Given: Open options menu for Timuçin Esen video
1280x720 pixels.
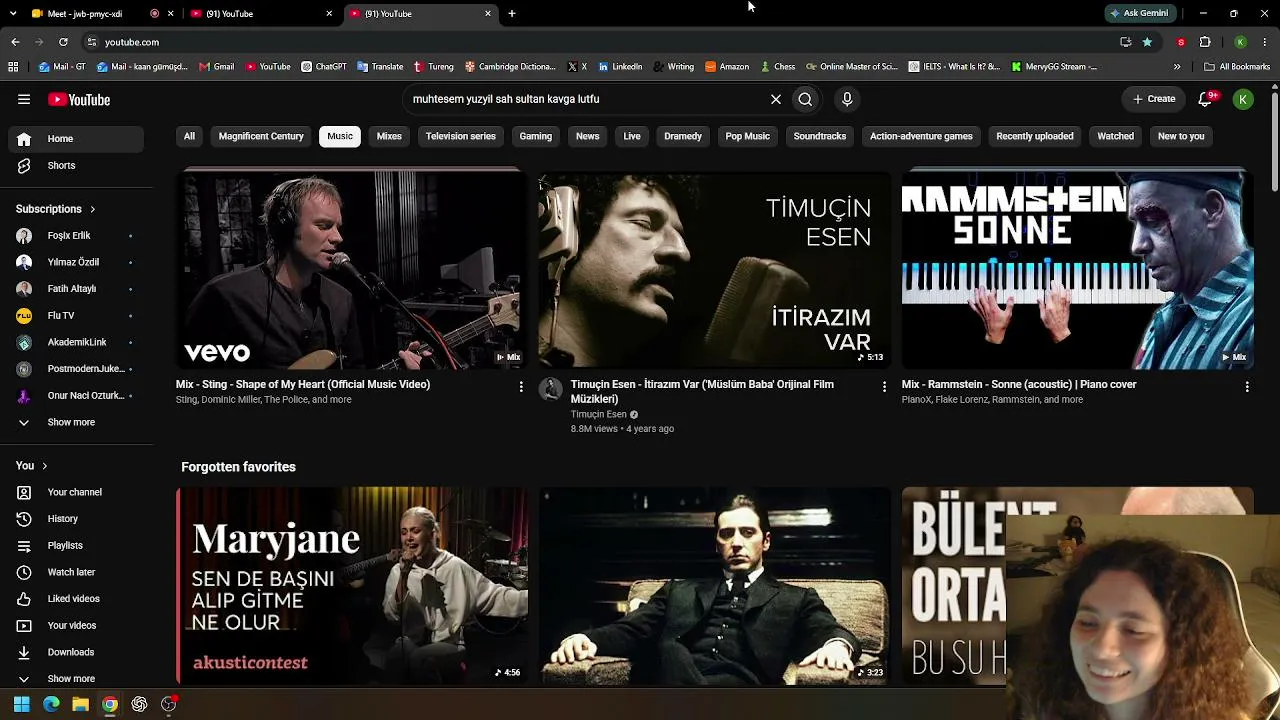Looking at the screenshot, I should [884, 386].
